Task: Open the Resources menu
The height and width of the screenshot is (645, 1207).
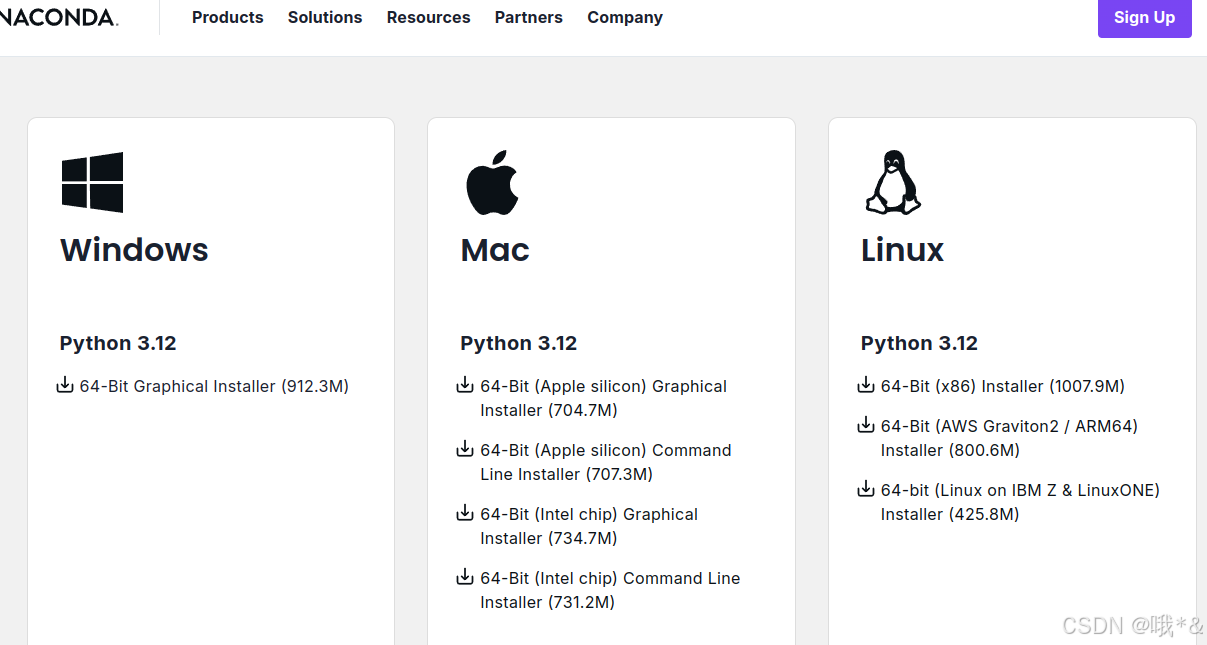Action: (429, 17)
